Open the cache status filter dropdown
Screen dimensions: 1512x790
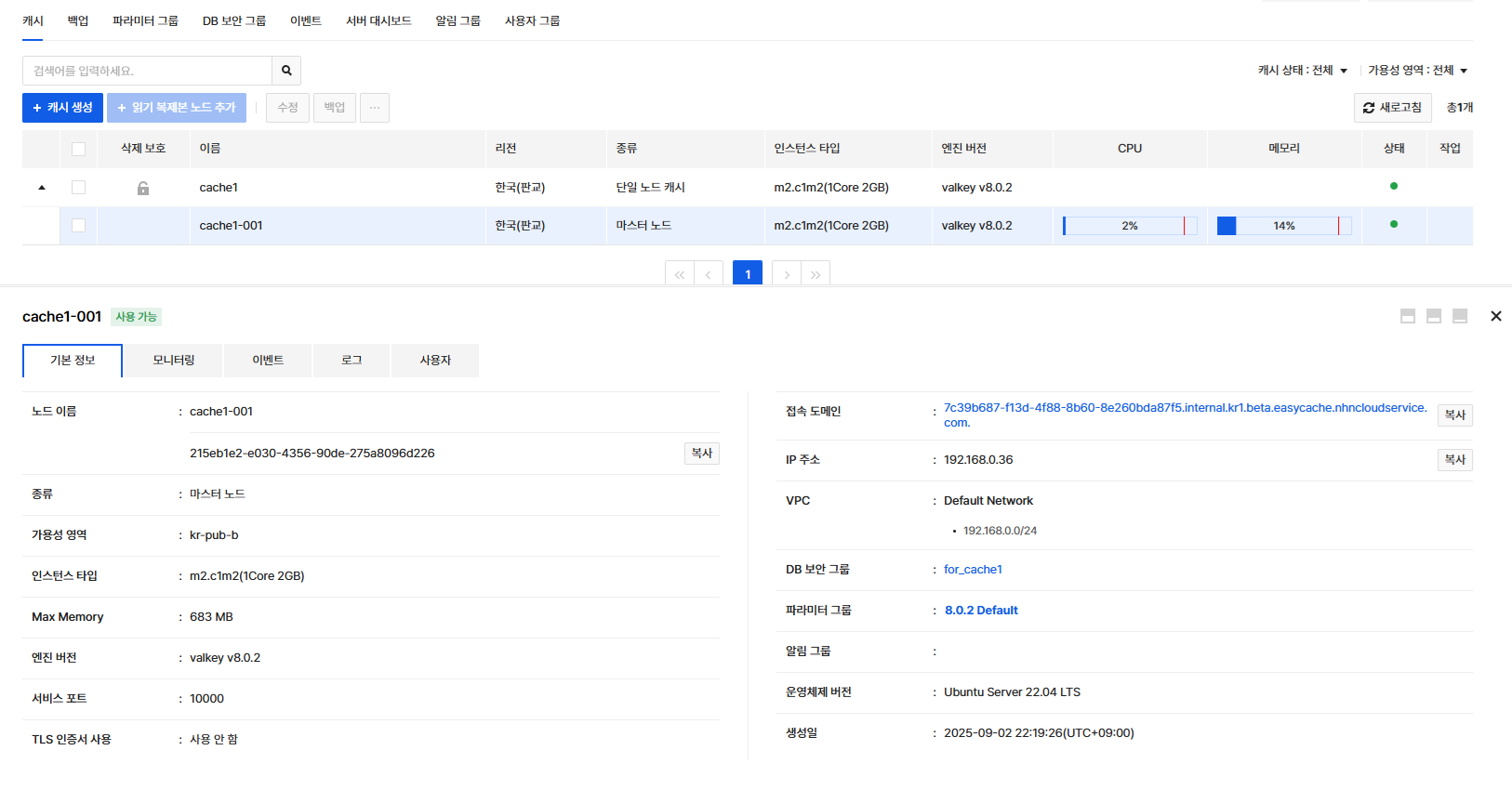[x=1303, y=71]
